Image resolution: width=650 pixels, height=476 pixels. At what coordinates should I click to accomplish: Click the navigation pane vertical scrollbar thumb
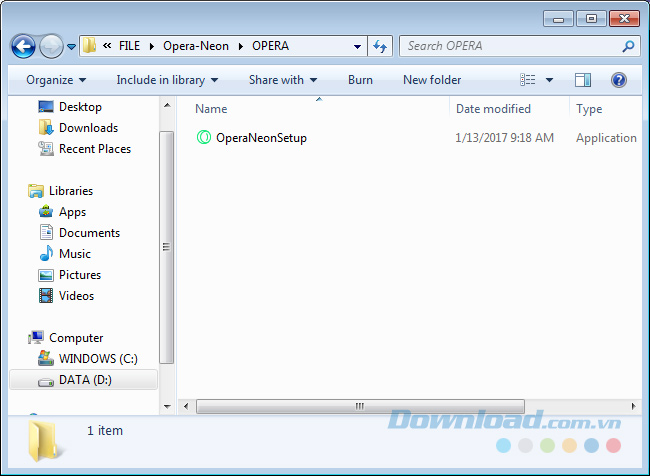coord(167,247)
